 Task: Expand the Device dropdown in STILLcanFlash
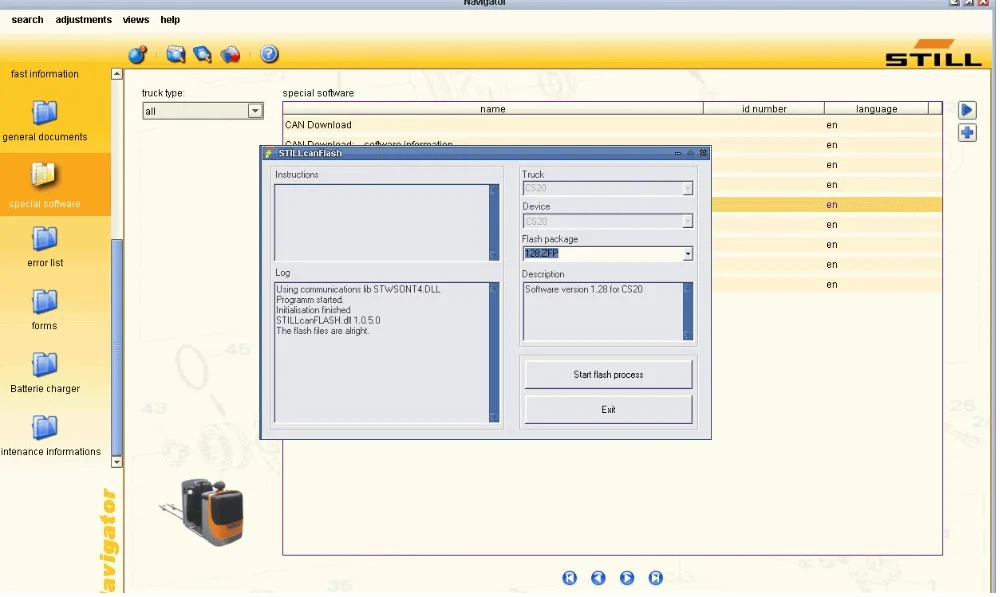[x=688, y=221]
